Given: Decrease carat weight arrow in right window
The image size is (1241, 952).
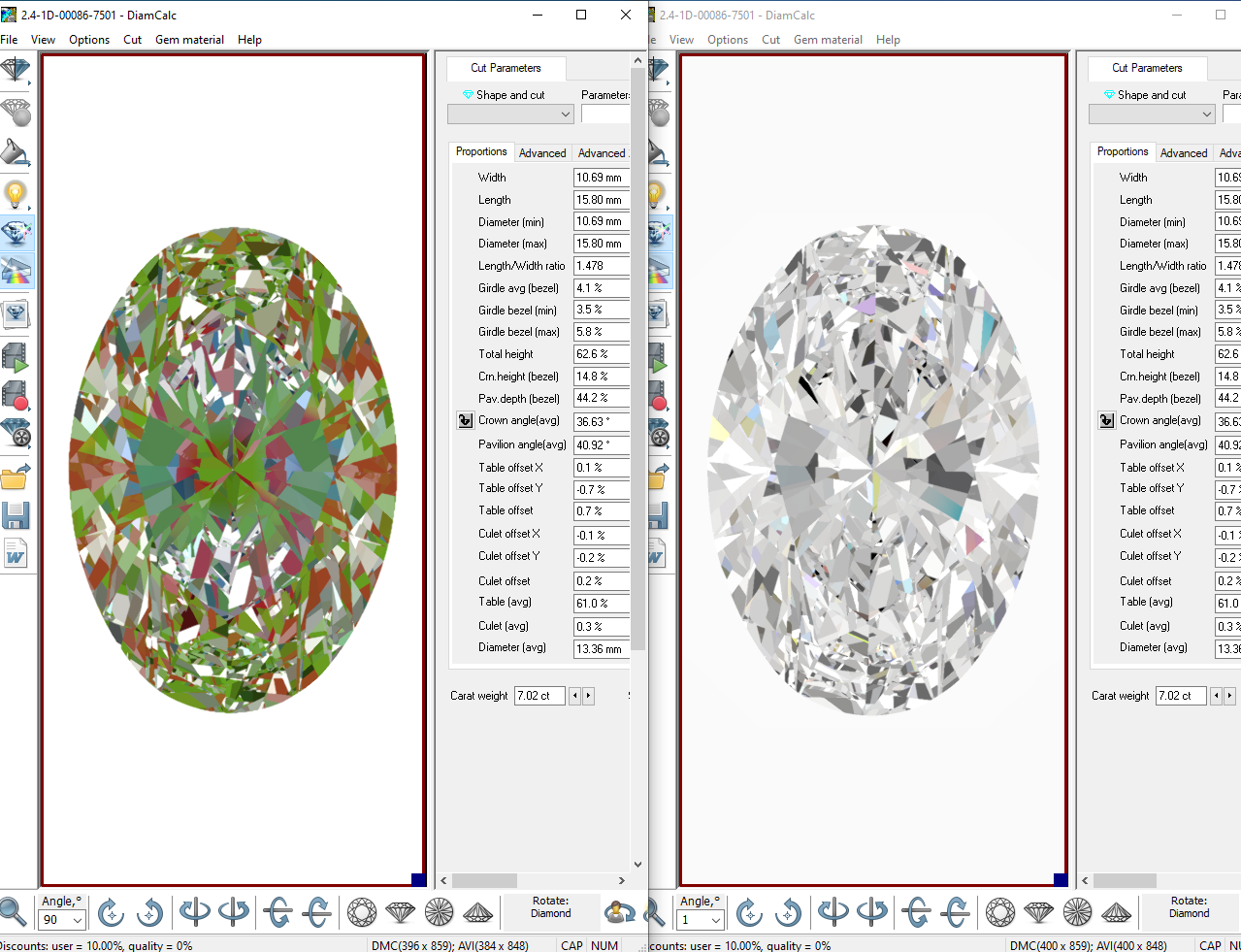Looking at the screenshot, I should click(1216, 696).
